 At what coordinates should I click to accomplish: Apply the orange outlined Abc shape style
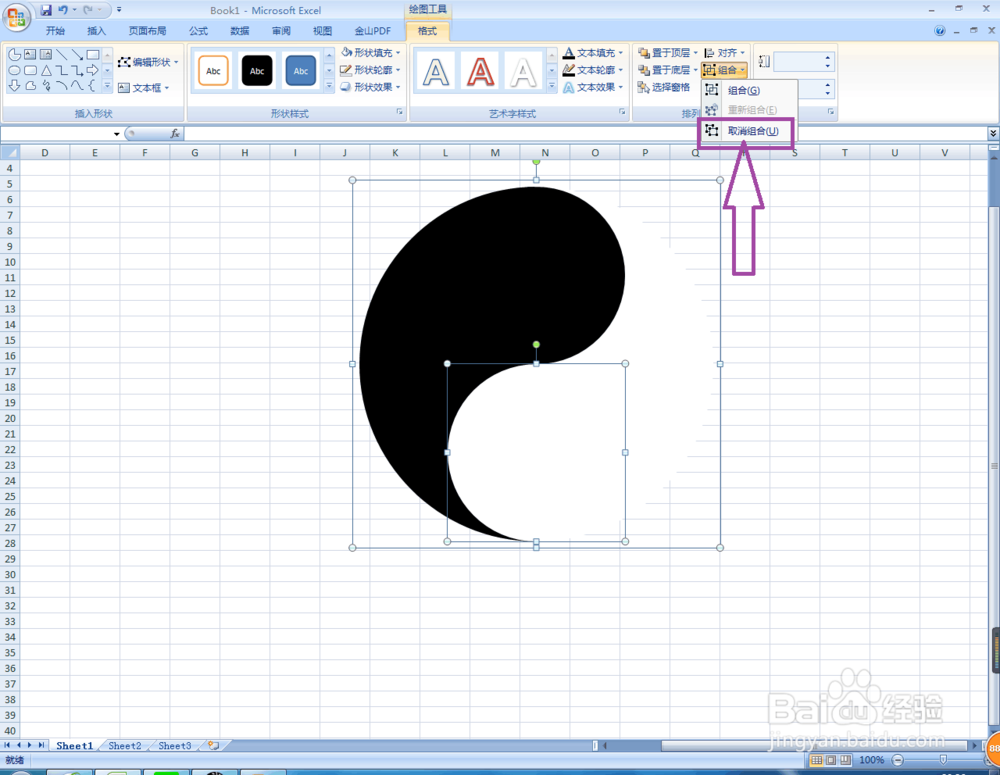[214, 71]
